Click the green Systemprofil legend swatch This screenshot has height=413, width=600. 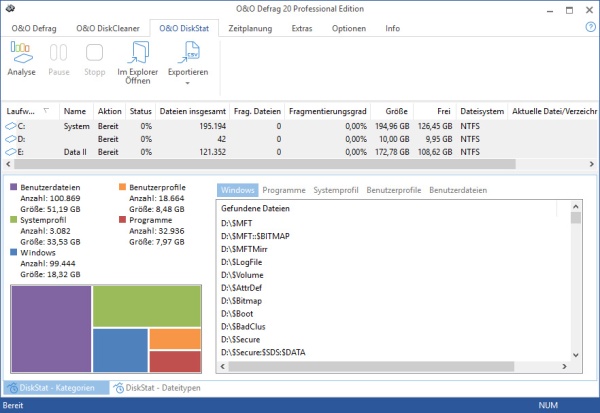[x=13, y=219]
